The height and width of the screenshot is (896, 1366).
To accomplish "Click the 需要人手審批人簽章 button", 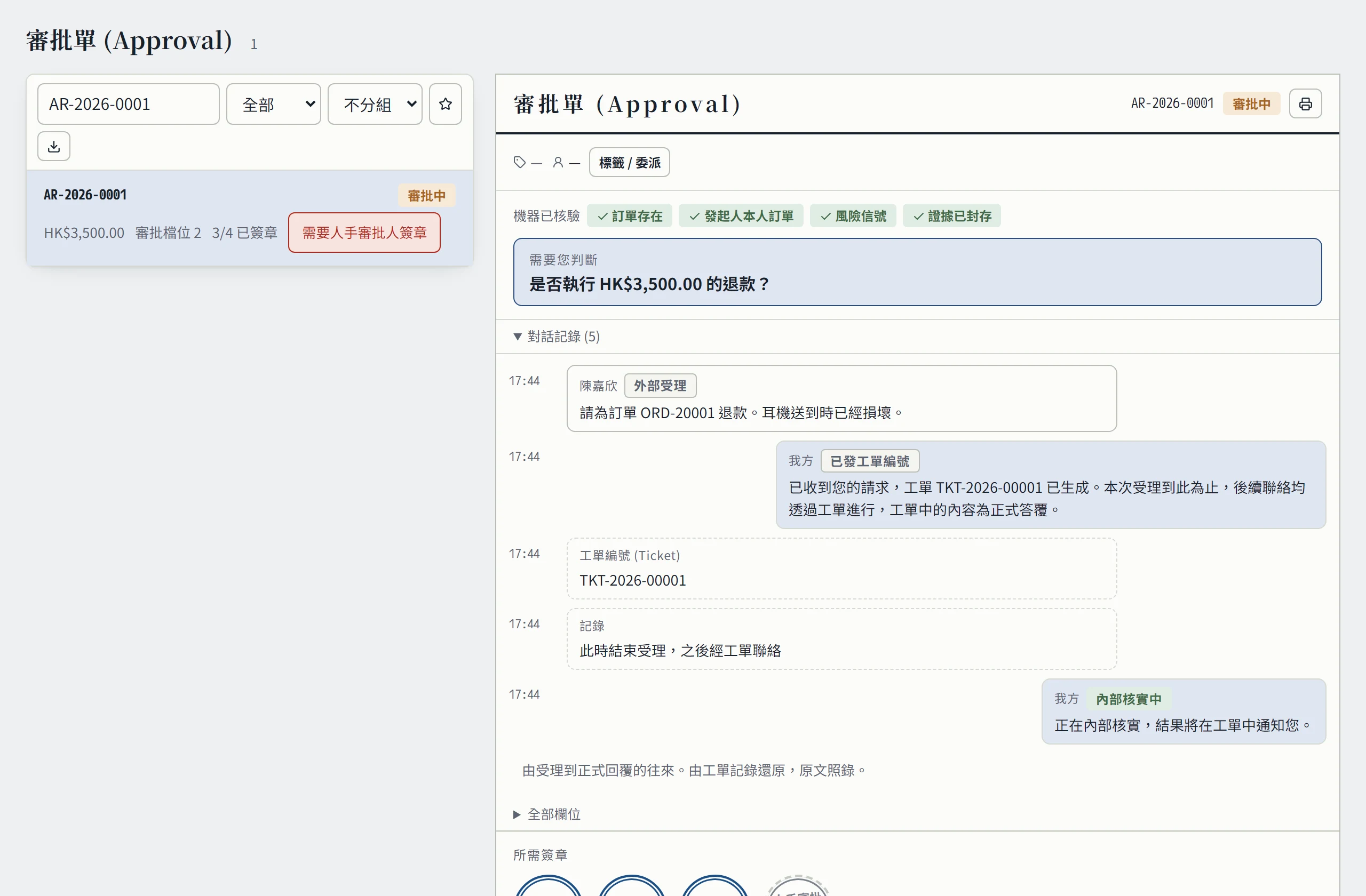I will [364, 233].
